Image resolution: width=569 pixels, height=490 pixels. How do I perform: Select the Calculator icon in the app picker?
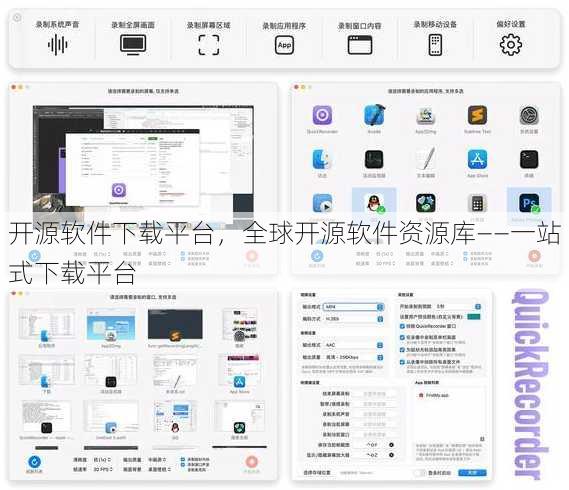pyautogui.click(x=477, y=204)
